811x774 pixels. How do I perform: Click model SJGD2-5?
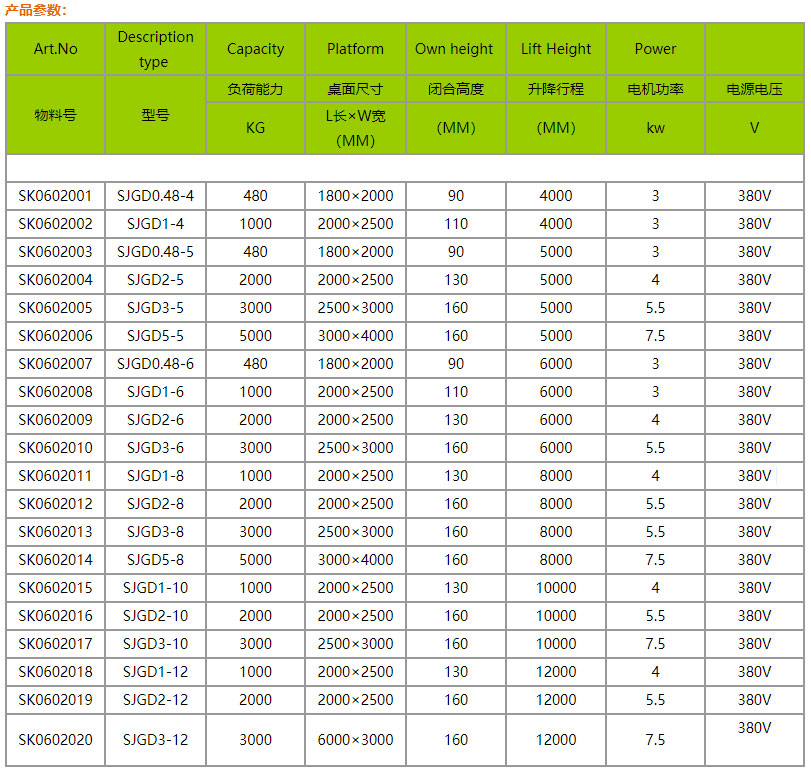click(x=155, y=280)
